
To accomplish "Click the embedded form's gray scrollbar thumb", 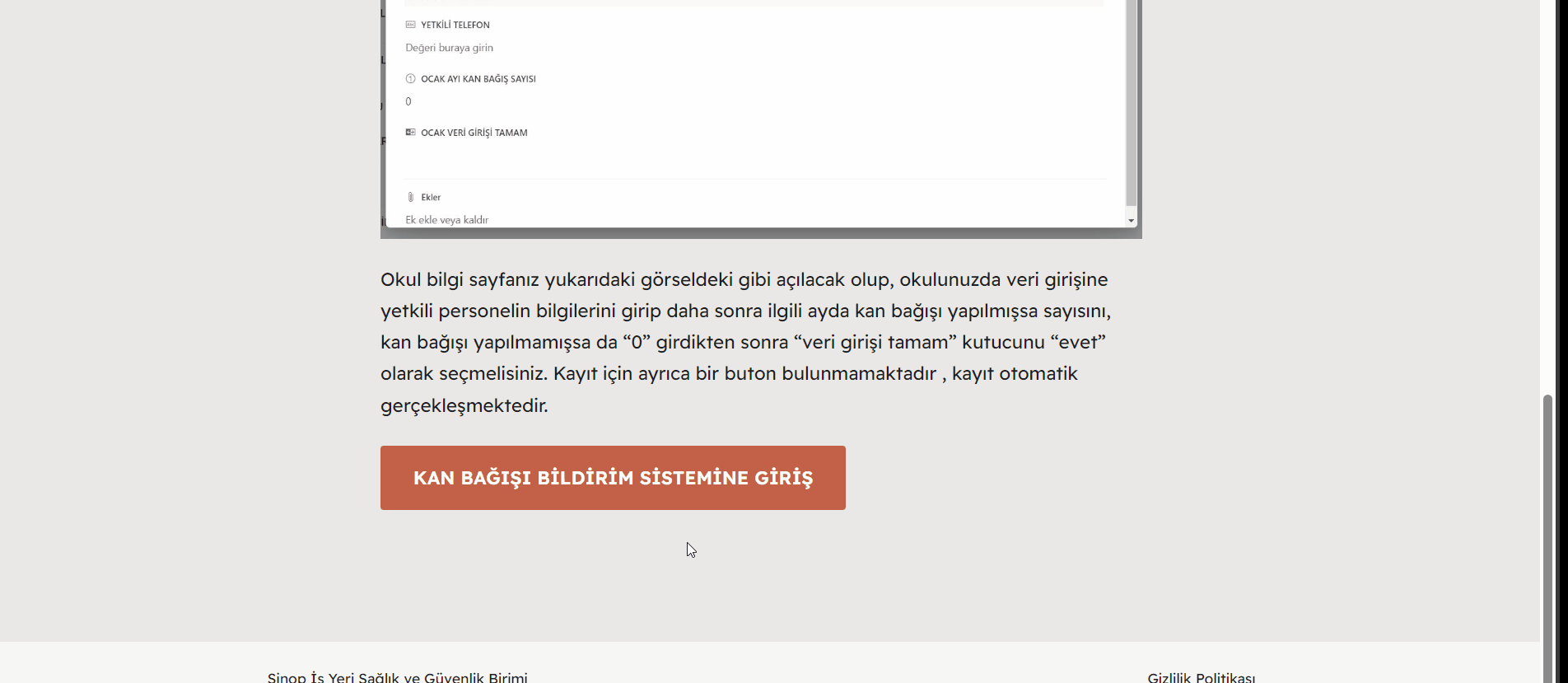I will pos(1131,99).
